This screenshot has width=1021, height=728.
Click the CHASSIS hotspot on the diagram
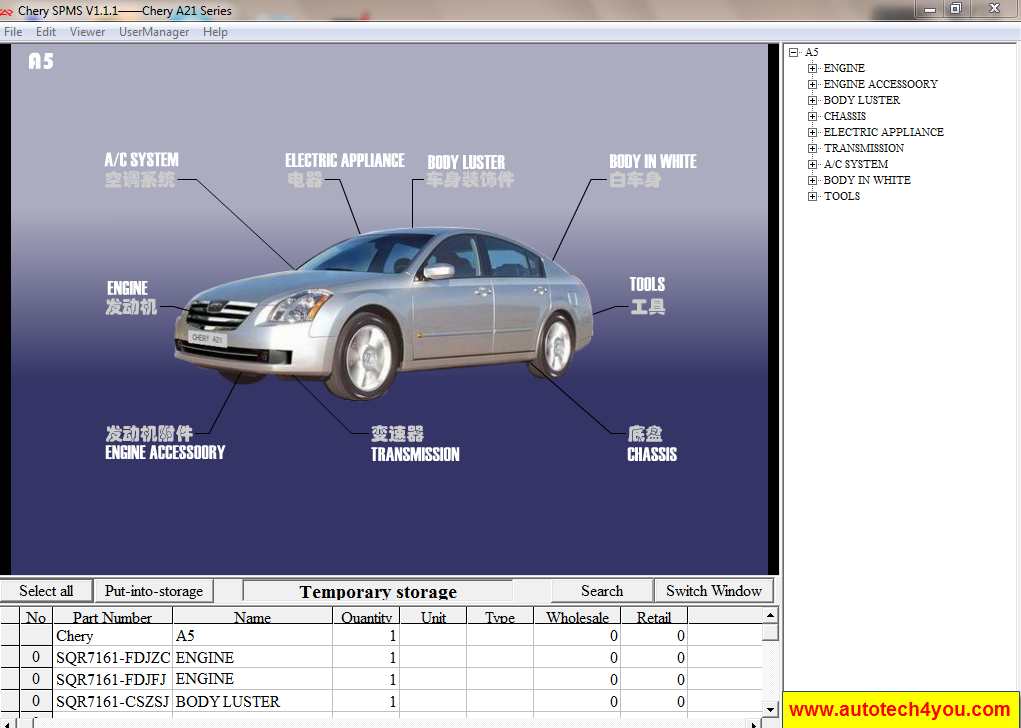(x=651, y=453)
